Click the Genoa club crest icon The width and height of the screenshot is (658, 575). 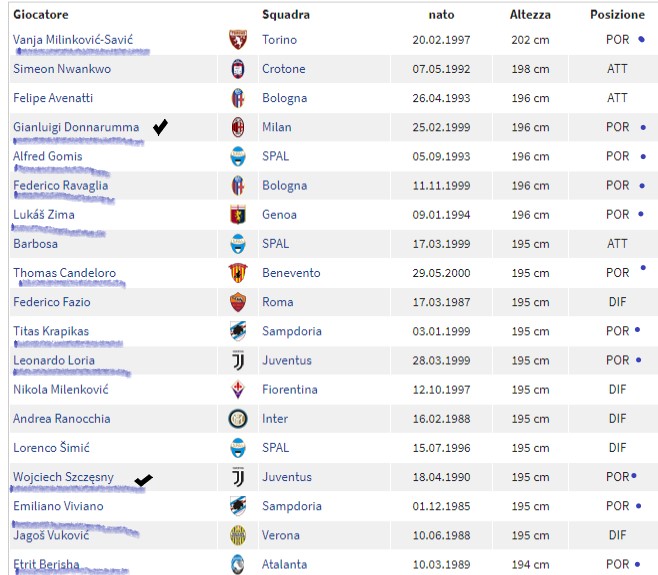coord(238,214)
